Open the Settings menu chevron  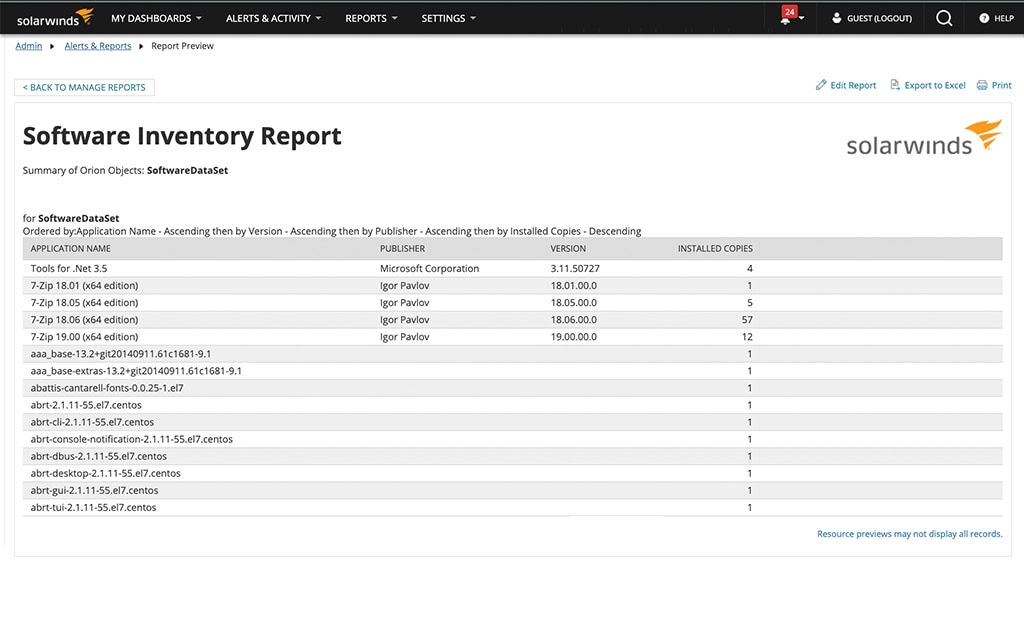(471, 18)
